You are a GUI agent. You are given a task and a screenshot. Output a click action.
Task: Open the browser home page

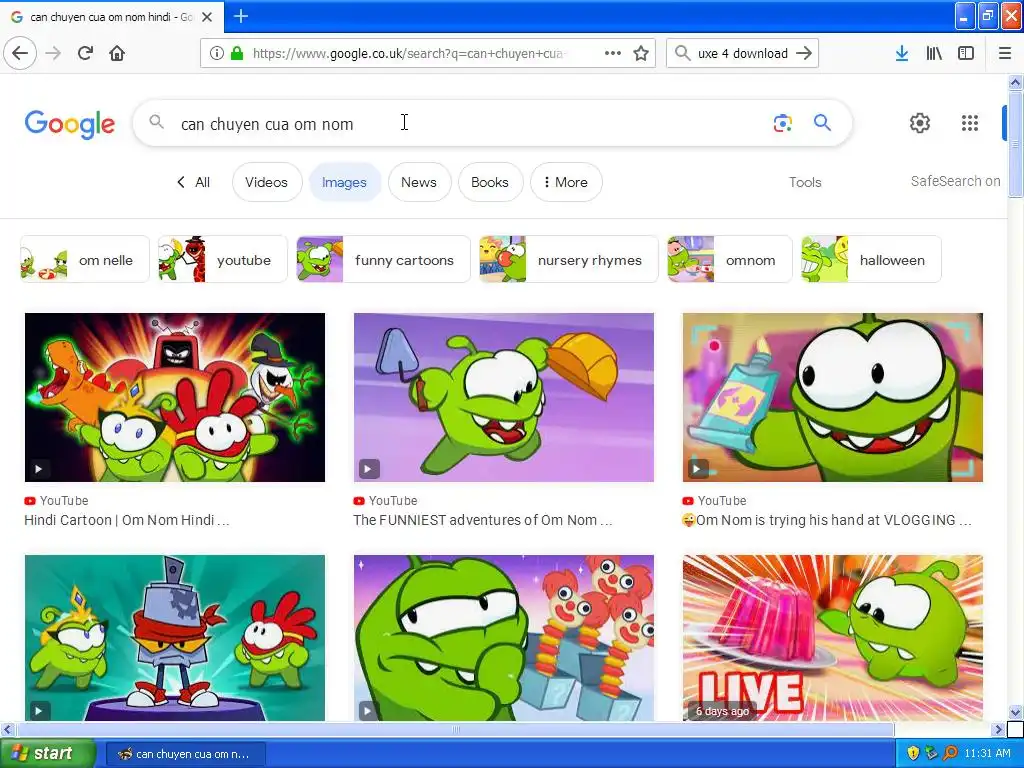[117, 53]
